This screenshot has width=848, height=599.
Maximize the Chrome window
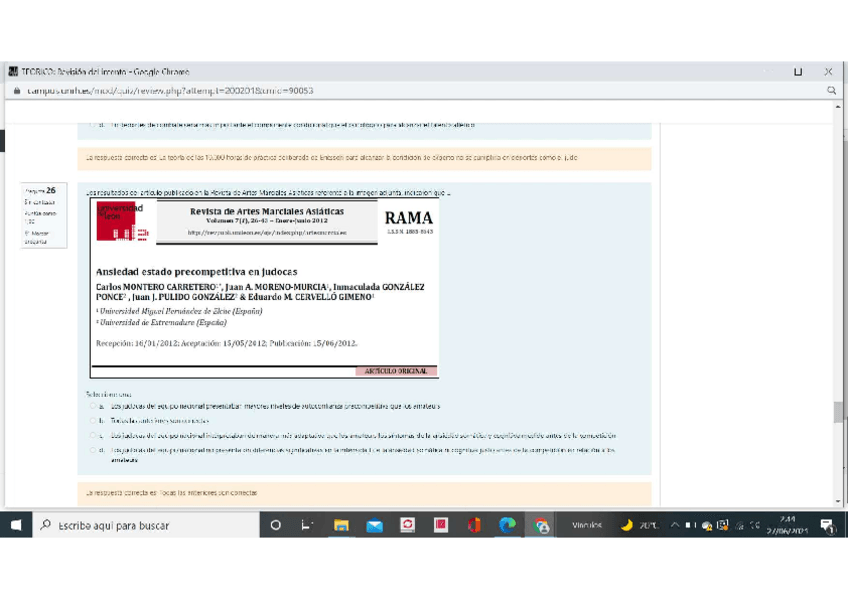coord(798,71)
